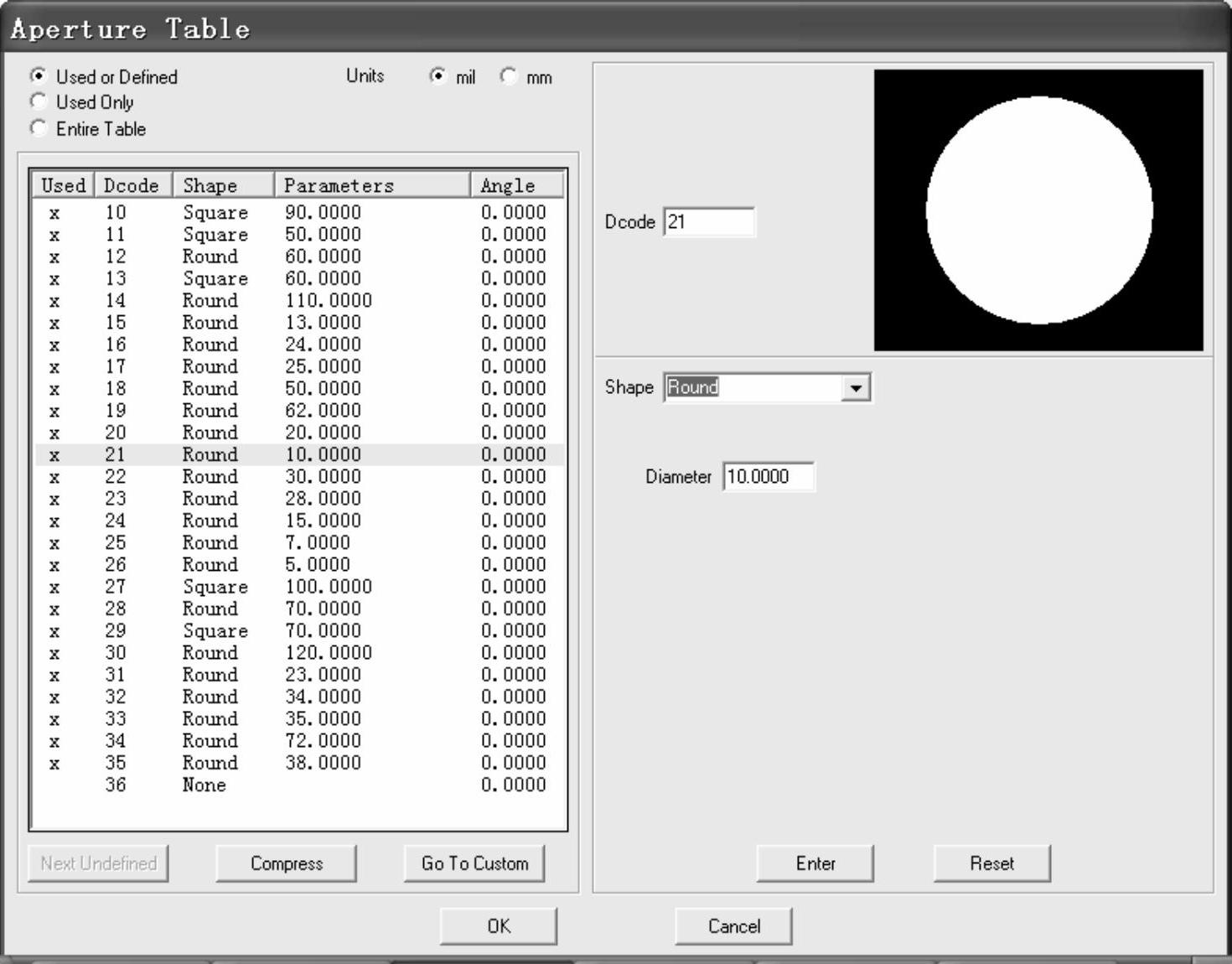Click the Cancel button
This screenshot has width=1232, height=964.
point(734,926)
